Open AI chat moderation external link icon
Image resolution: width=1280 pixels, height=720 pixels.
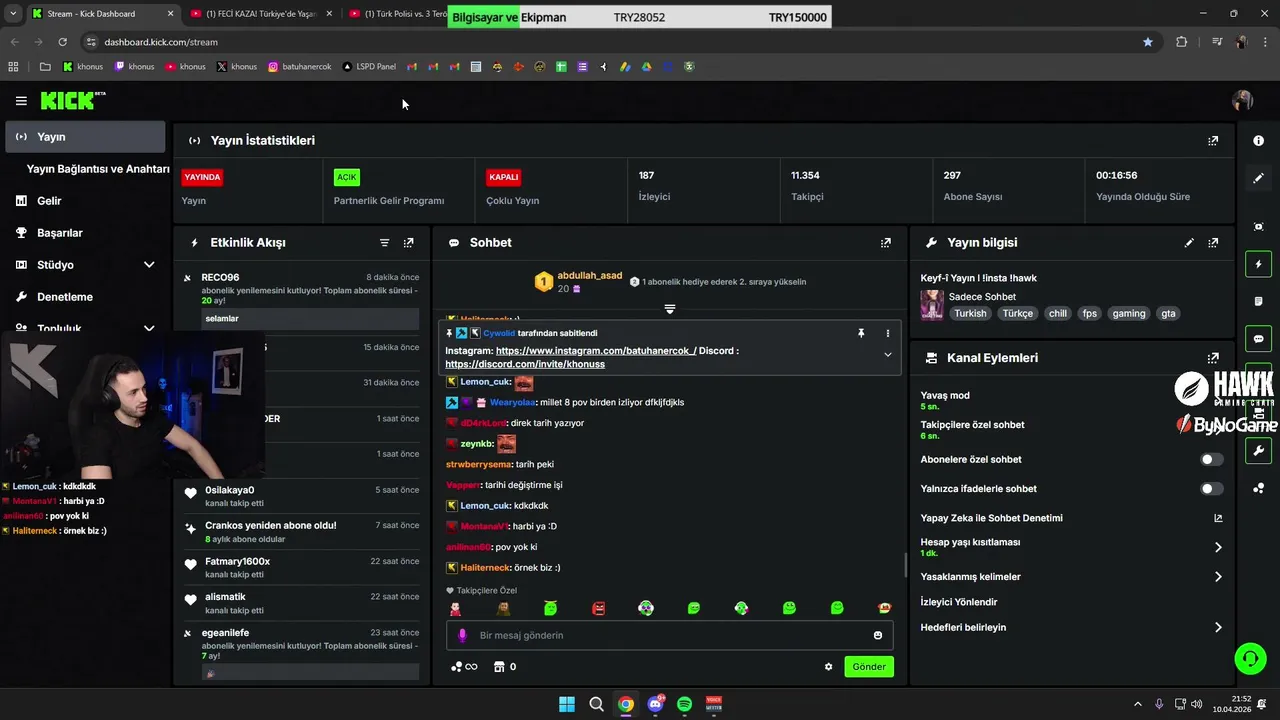tap(1218, 518)
